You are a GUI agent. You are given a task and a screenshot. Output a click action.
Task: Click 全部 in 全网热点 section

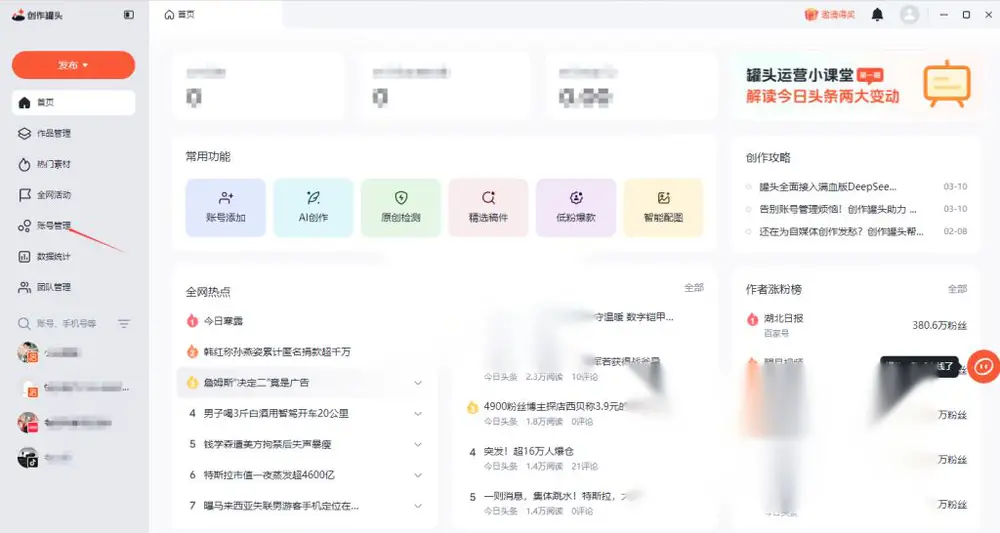[x=694, y=288]
